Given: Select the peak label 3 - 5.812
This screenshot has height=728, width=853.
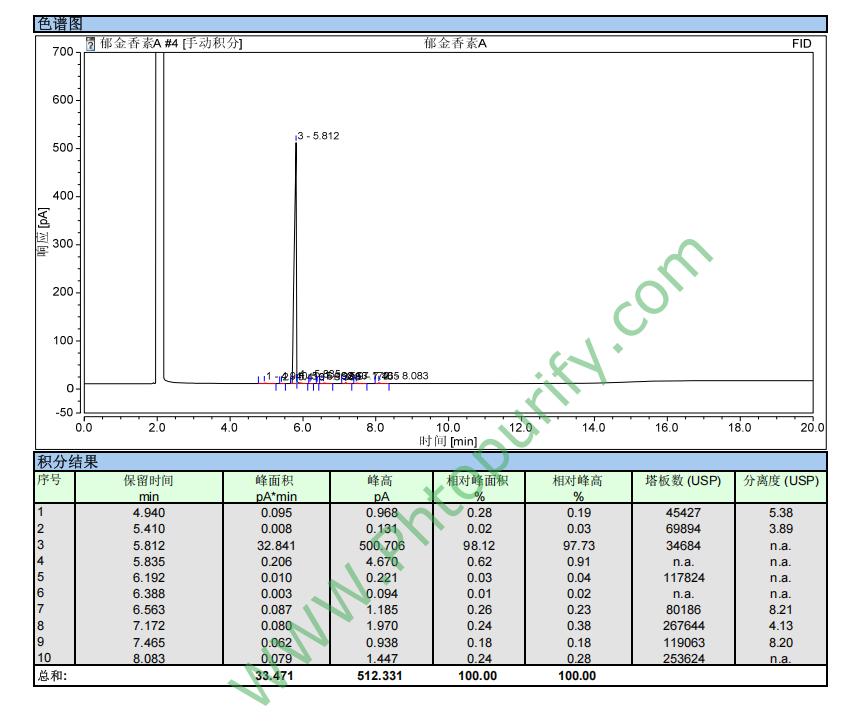Looking at the screenshot, I should coord(318,136).
